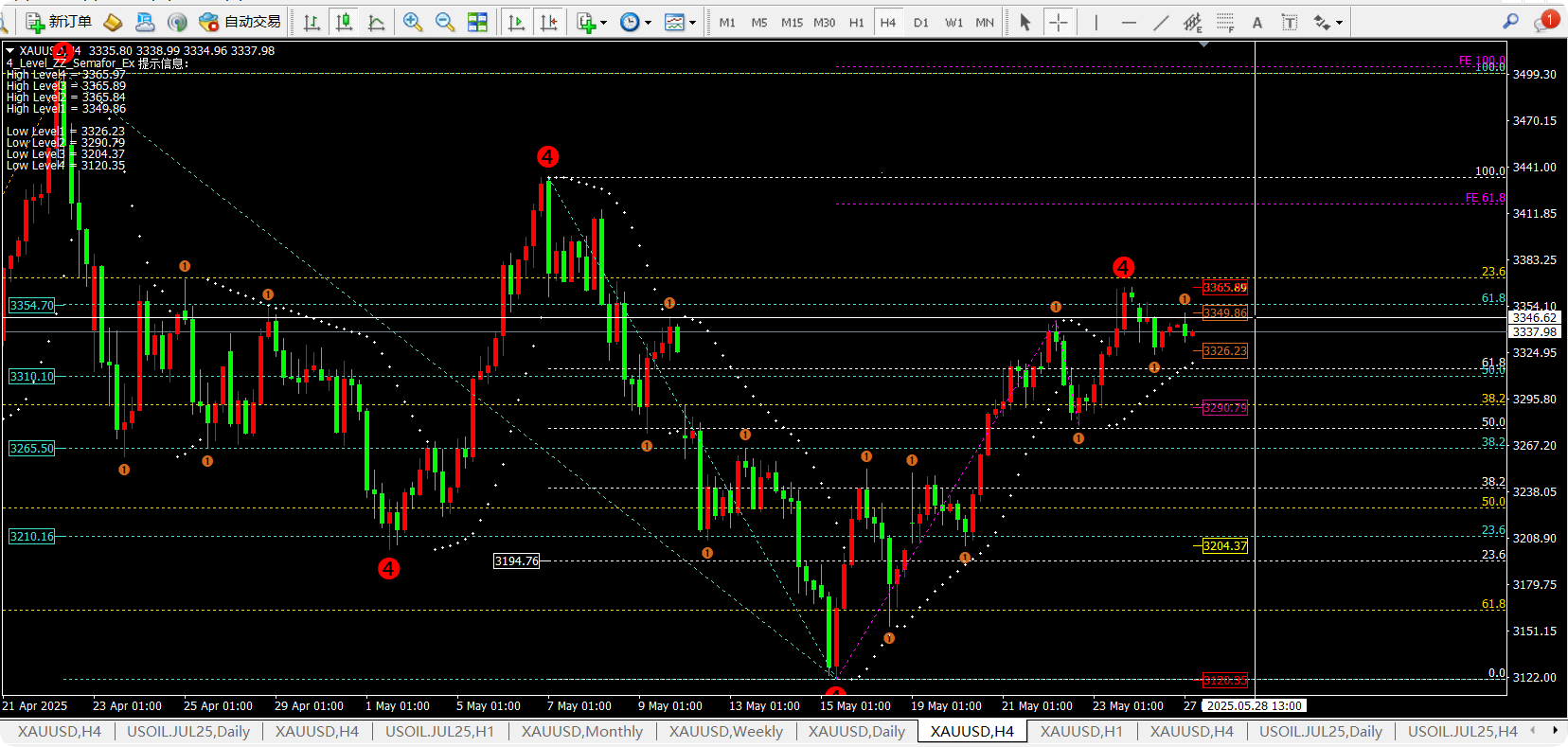The height and width of the screenshot is (747, 1568).
Task: Switch timeframe to D1
Action: 920,22
